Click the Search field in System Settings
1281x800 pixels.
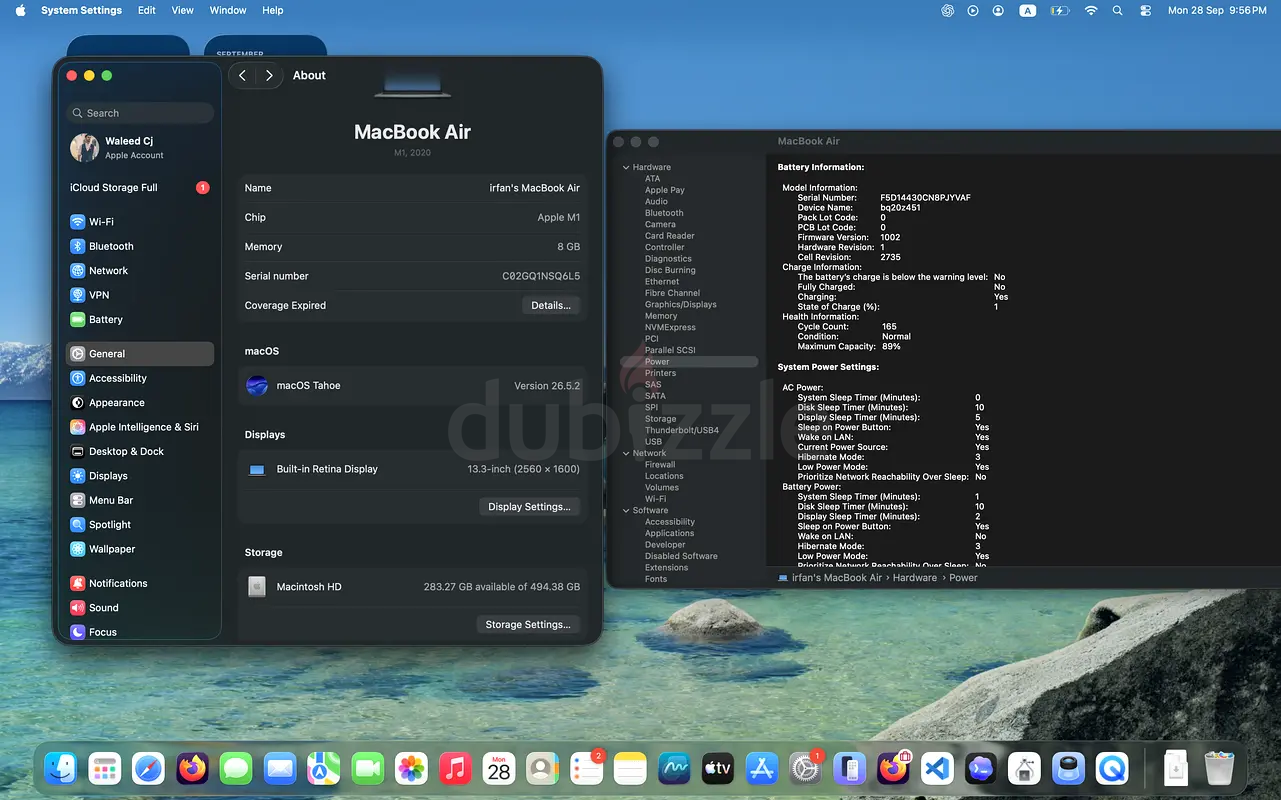[x=140, y=113]
